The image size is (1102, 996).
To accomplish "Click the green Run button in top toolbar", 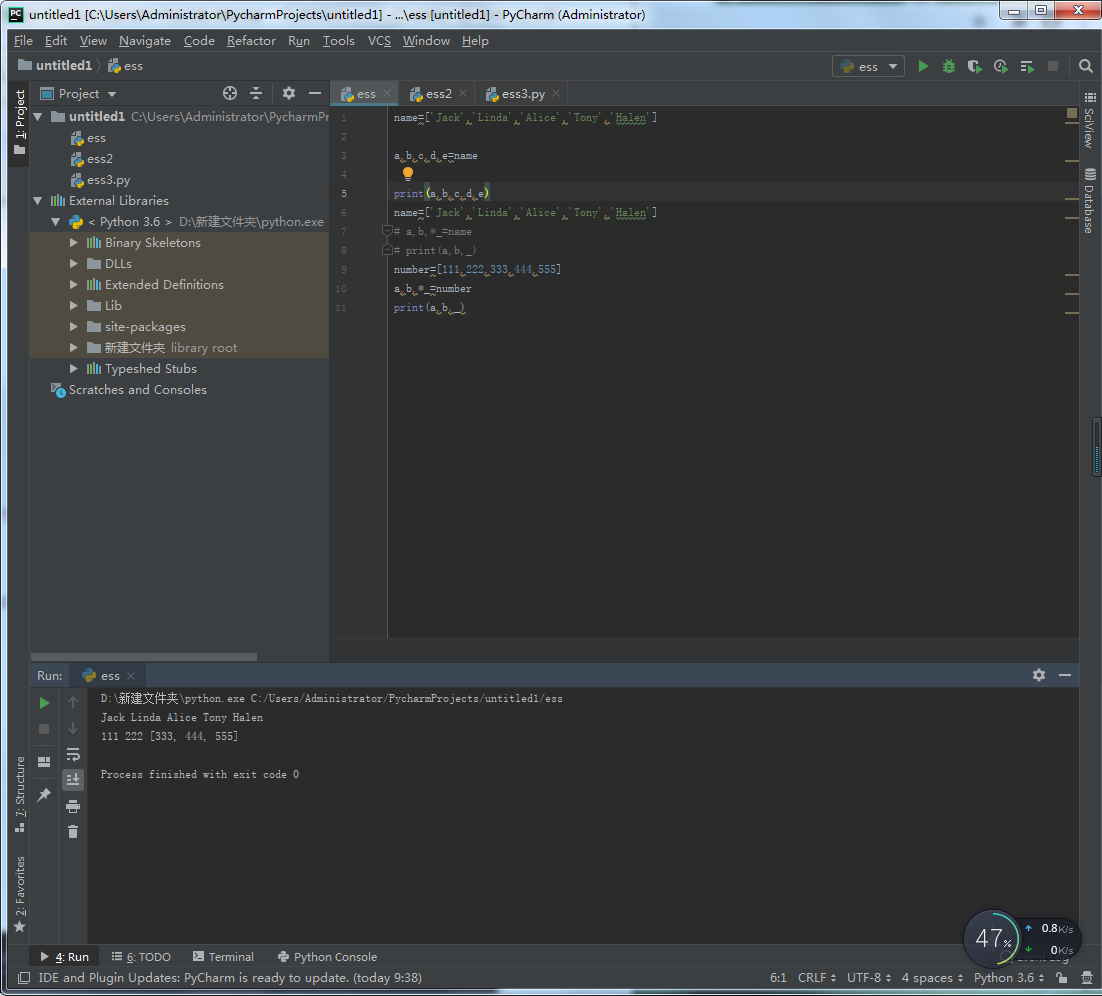I will (923, 66).
